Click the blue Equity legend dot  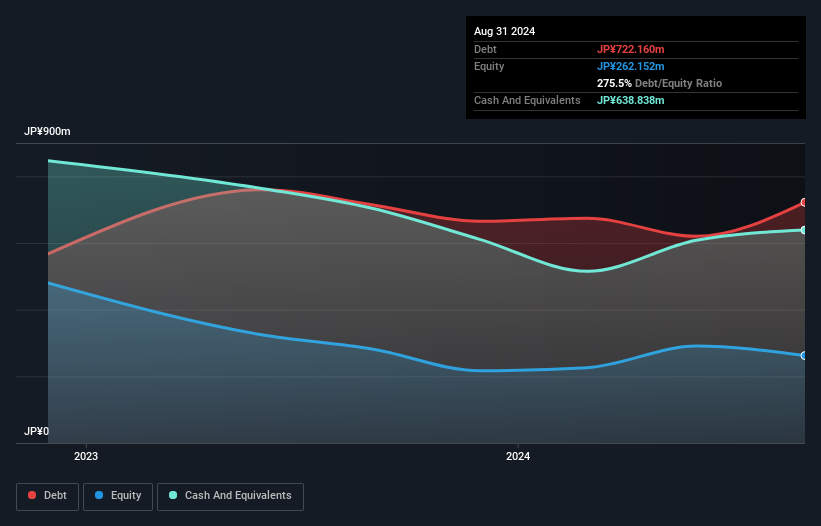pyautogui.click(x=99, y=495)
